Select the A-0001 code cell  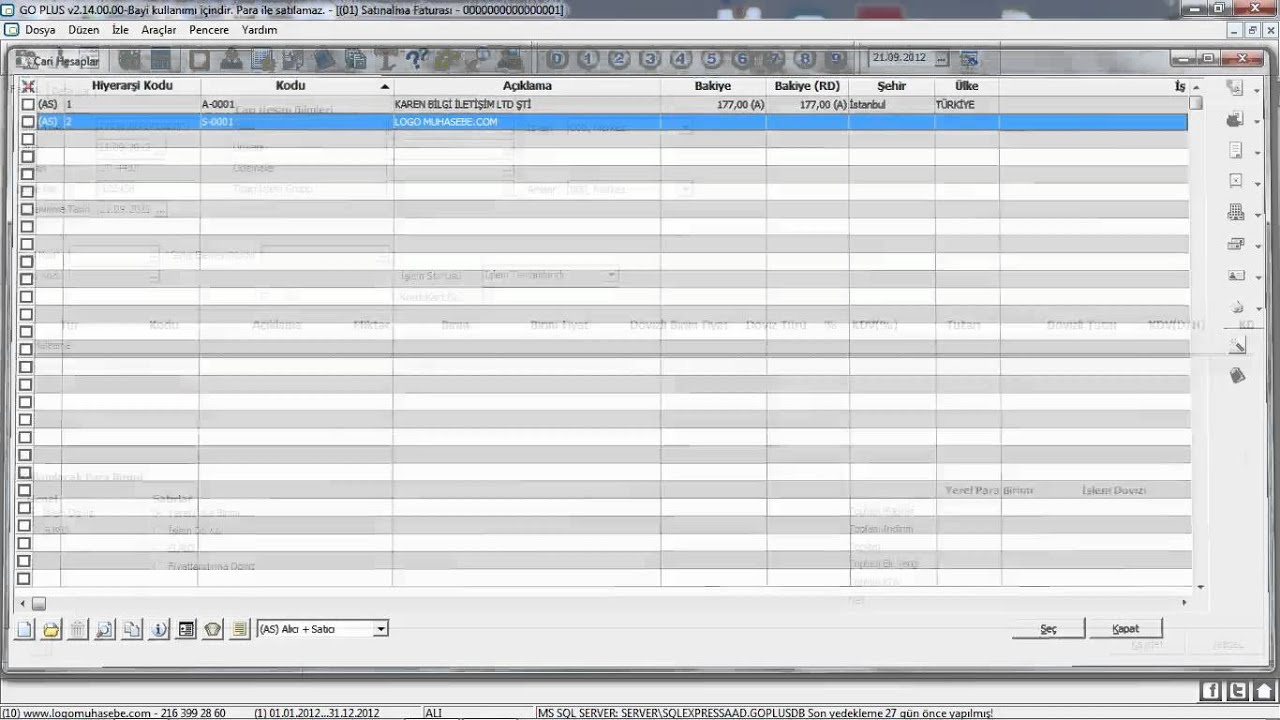[296, 104]
